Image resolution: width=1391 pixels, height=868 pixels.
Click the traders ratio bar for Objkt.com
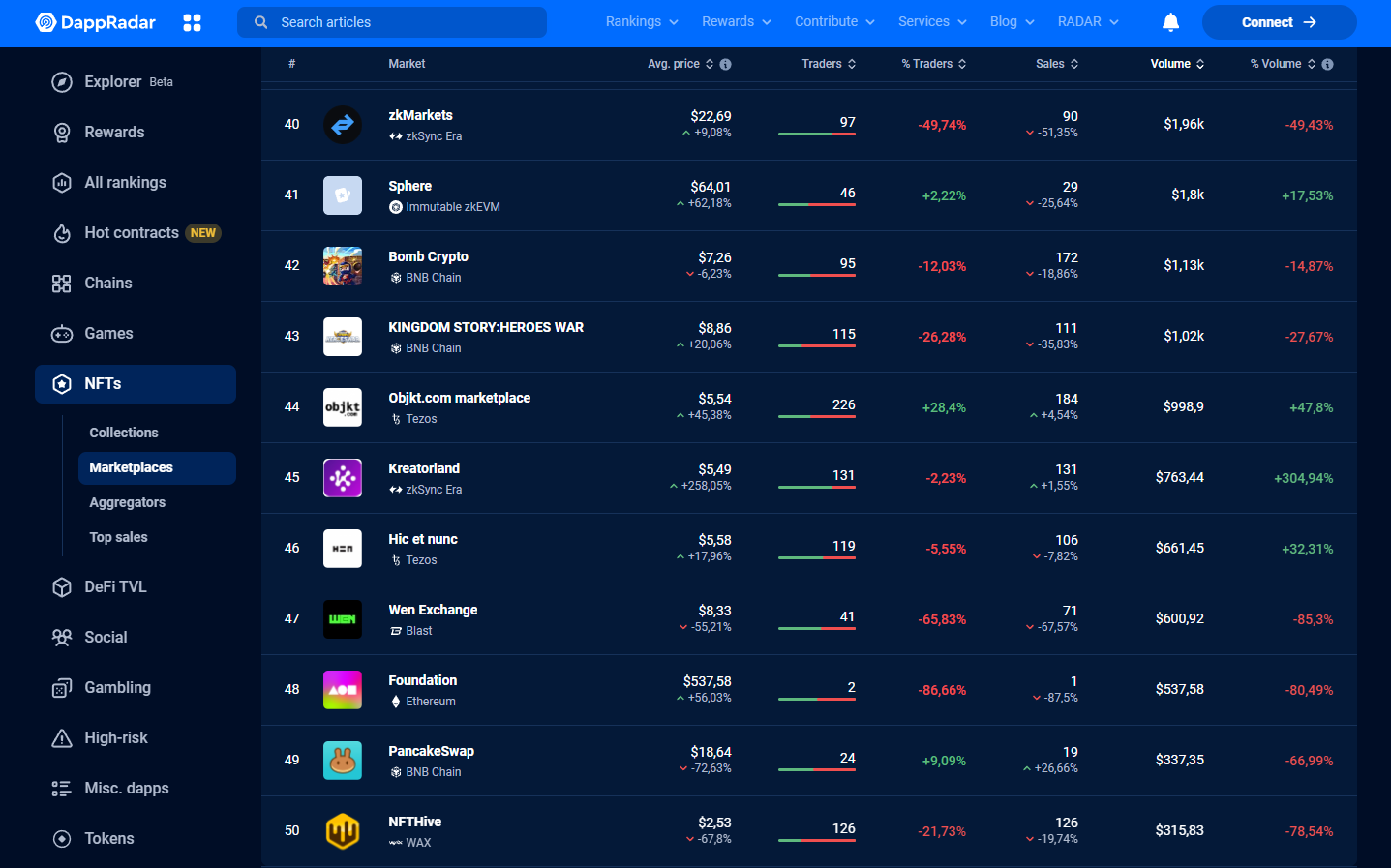click(x=817, y=417)
